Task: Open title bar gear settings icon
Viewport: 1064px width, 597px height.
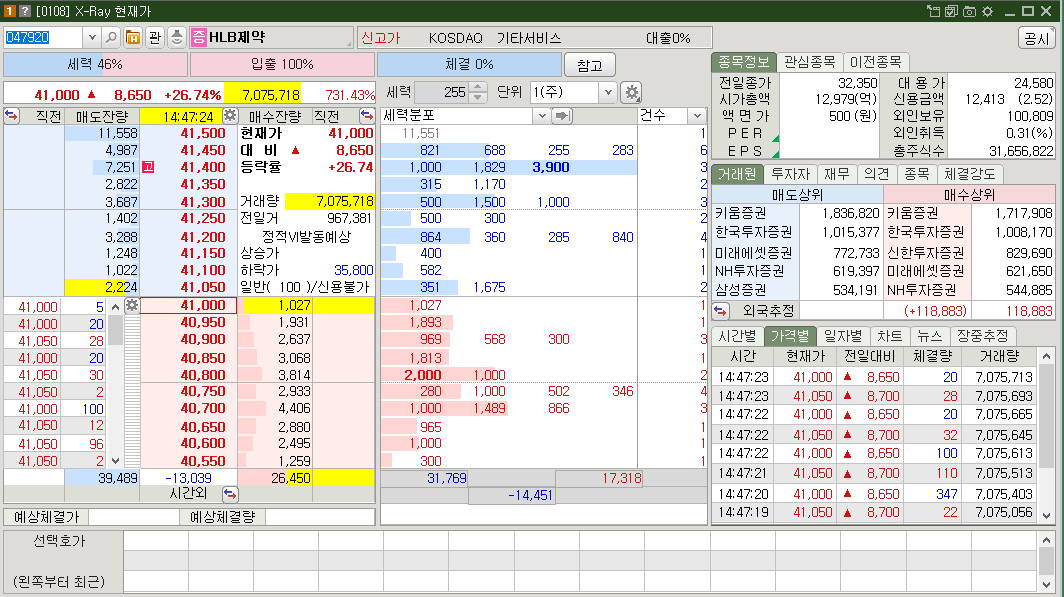Action: pos(988,11)
